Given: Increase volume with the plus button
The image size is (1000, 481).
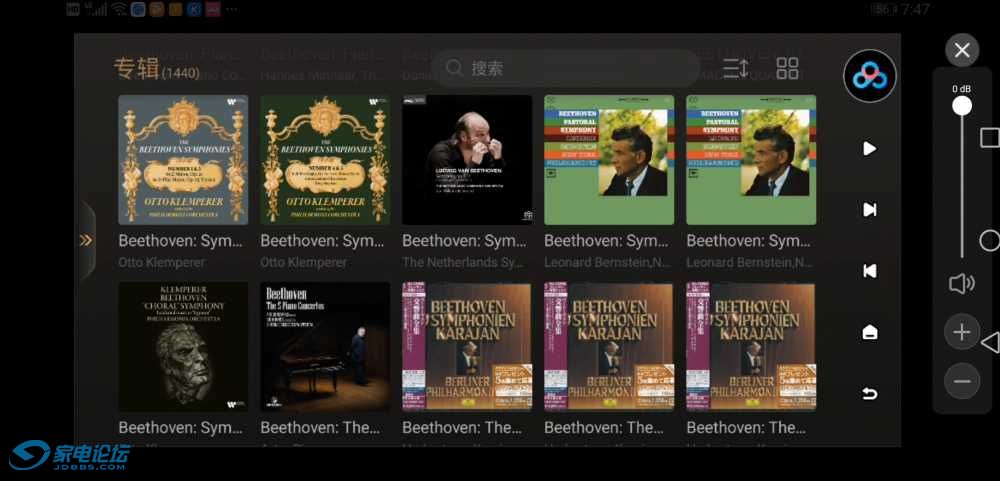Looking at the screenshot, I should (x=962, y=332).
